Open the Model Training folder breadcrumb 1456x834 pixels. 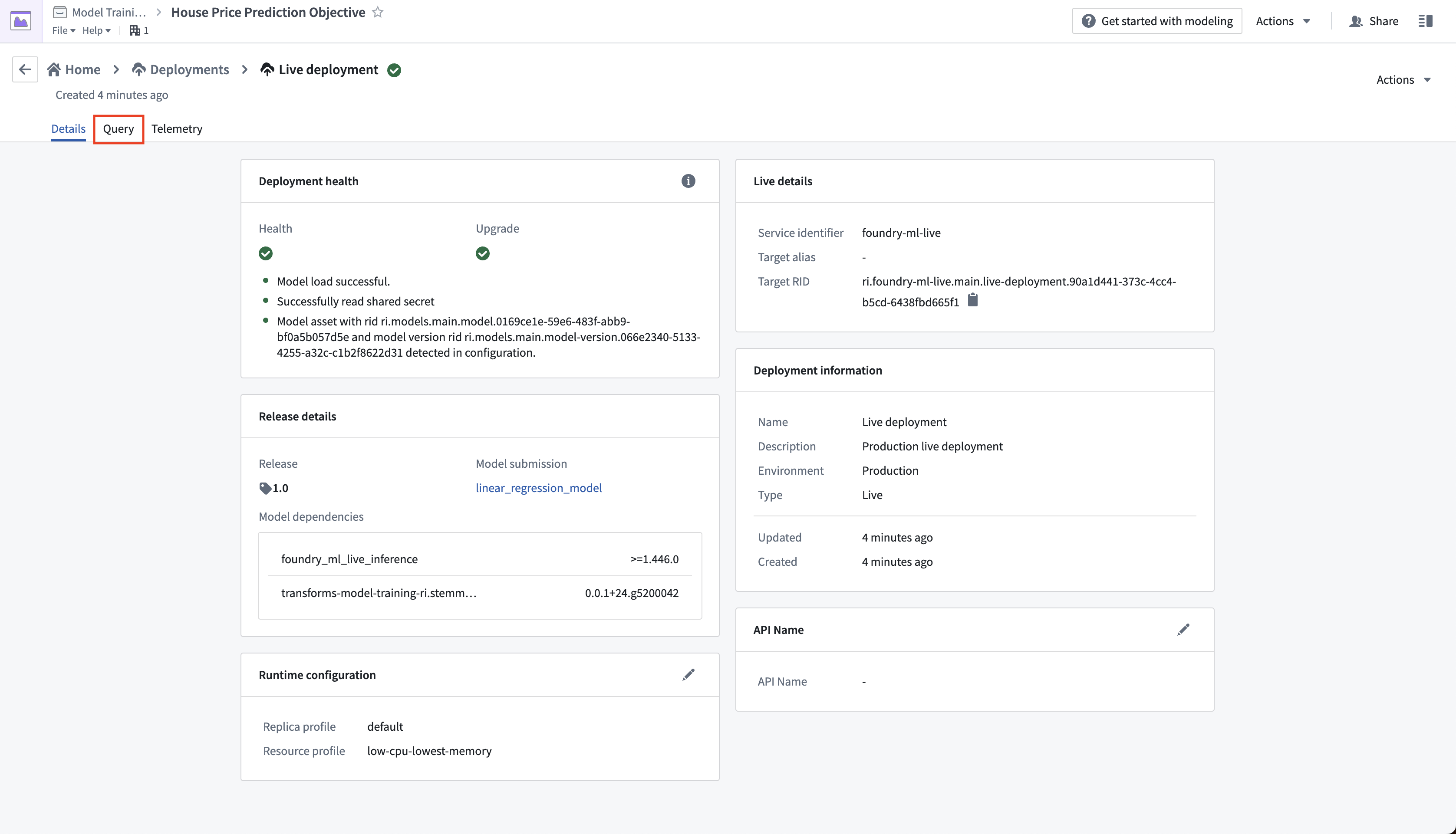tap(100, 12)
